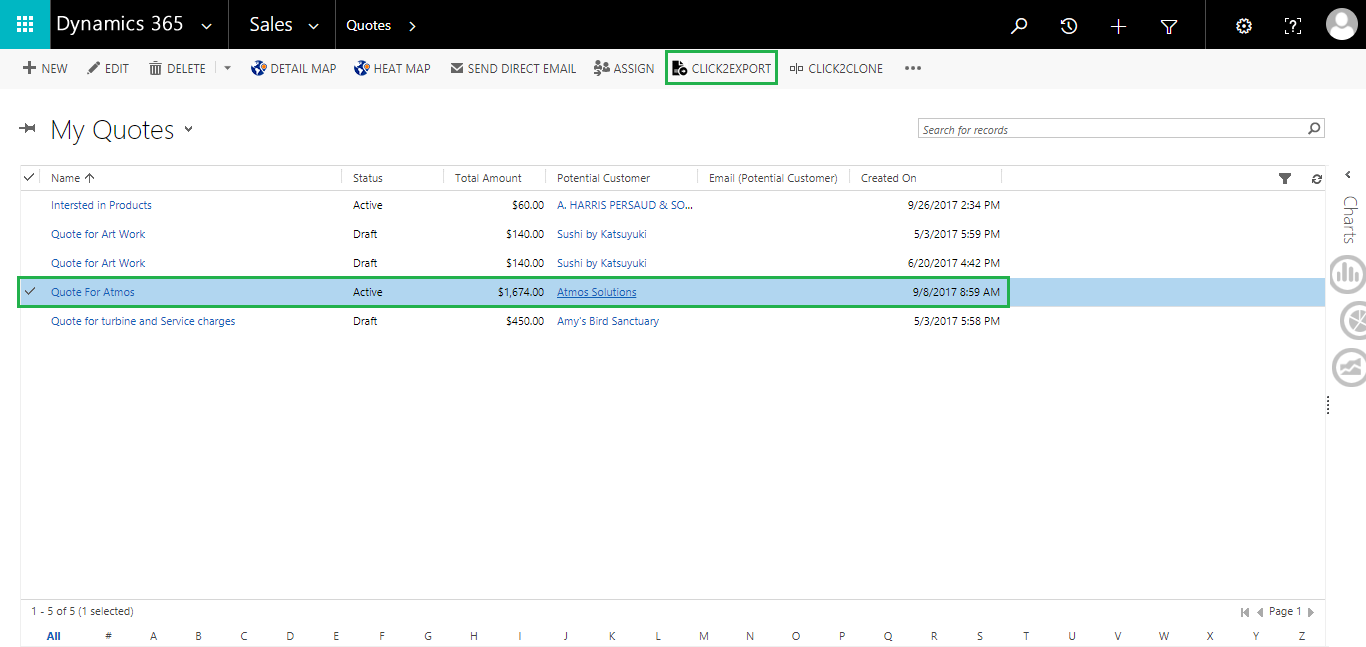Click the Edit toolbar button
Image resolution: width=1366 pixels, height=647 pixels.
(x=108, y=69)
